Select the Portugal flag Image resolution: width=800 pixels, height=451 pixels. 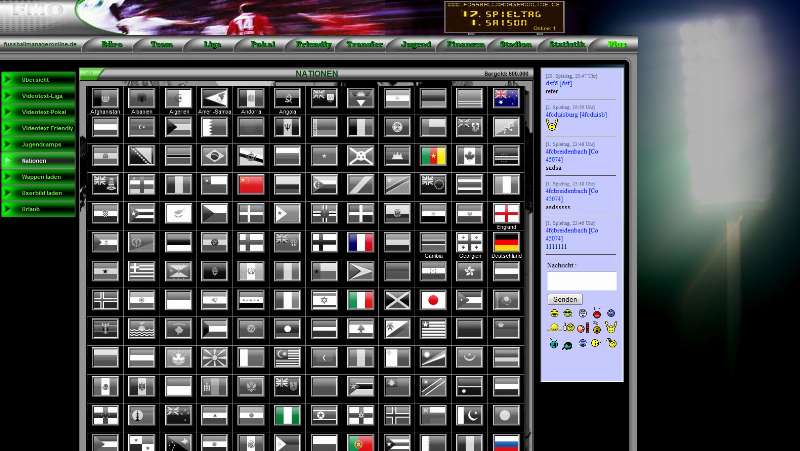pyautogui.click(x=360, y=443)
